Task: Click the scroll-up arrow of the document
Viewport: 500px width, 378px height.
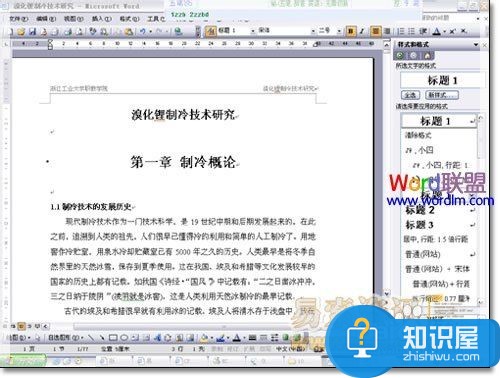Action: (x=387, y=44)
